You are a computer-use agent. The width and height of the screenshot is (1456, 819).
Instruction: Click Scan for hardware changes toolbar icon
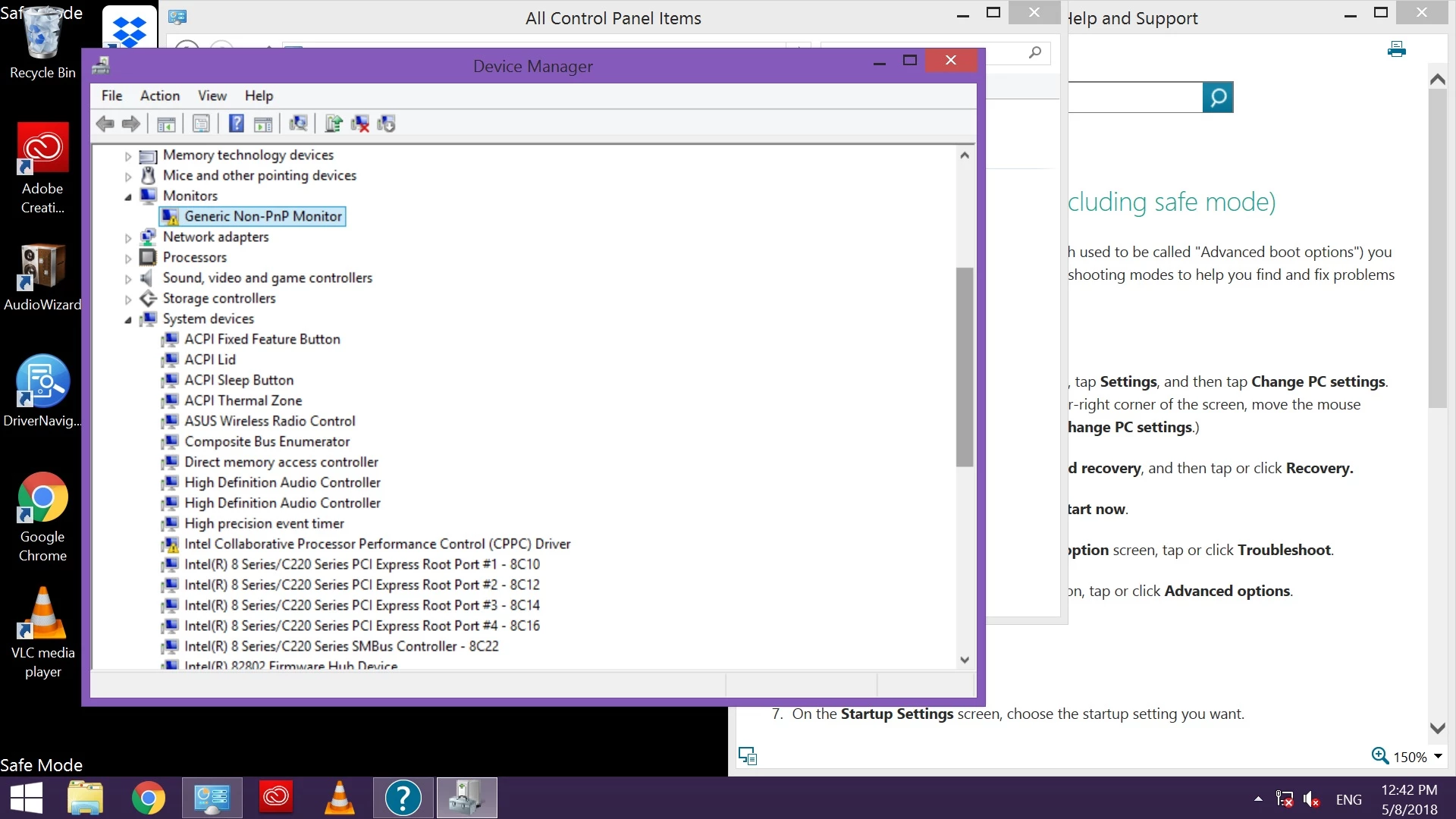pos(298,124)
